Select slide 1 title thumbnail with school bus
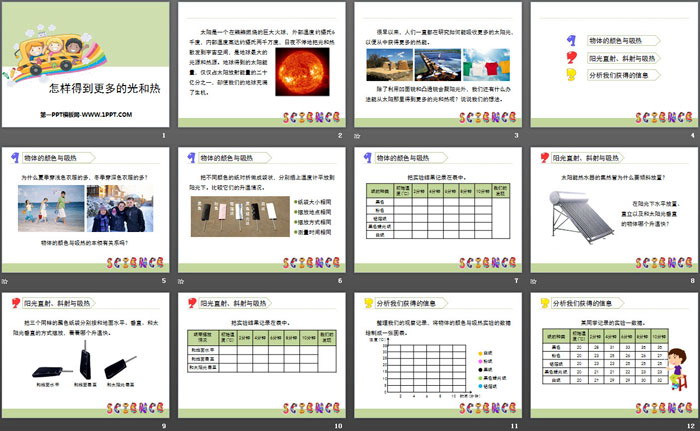Viewport: 700px width, 431px height. [x=86, y=71]
